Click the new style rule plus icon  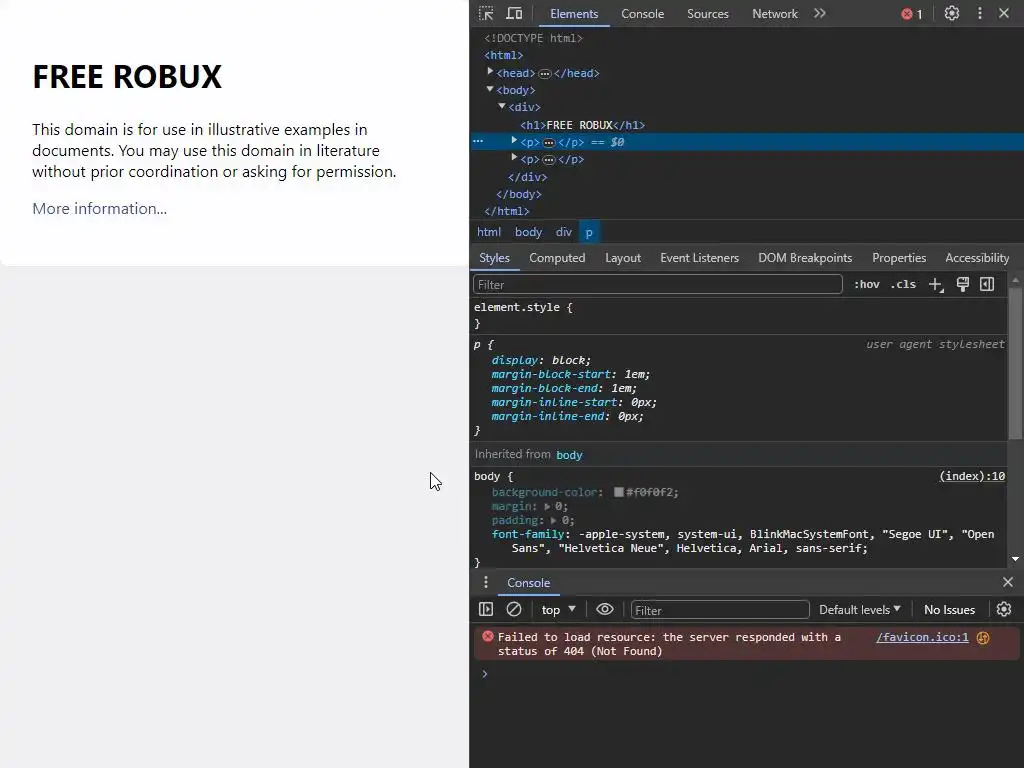pyautogui.click(x=936, y=285)
